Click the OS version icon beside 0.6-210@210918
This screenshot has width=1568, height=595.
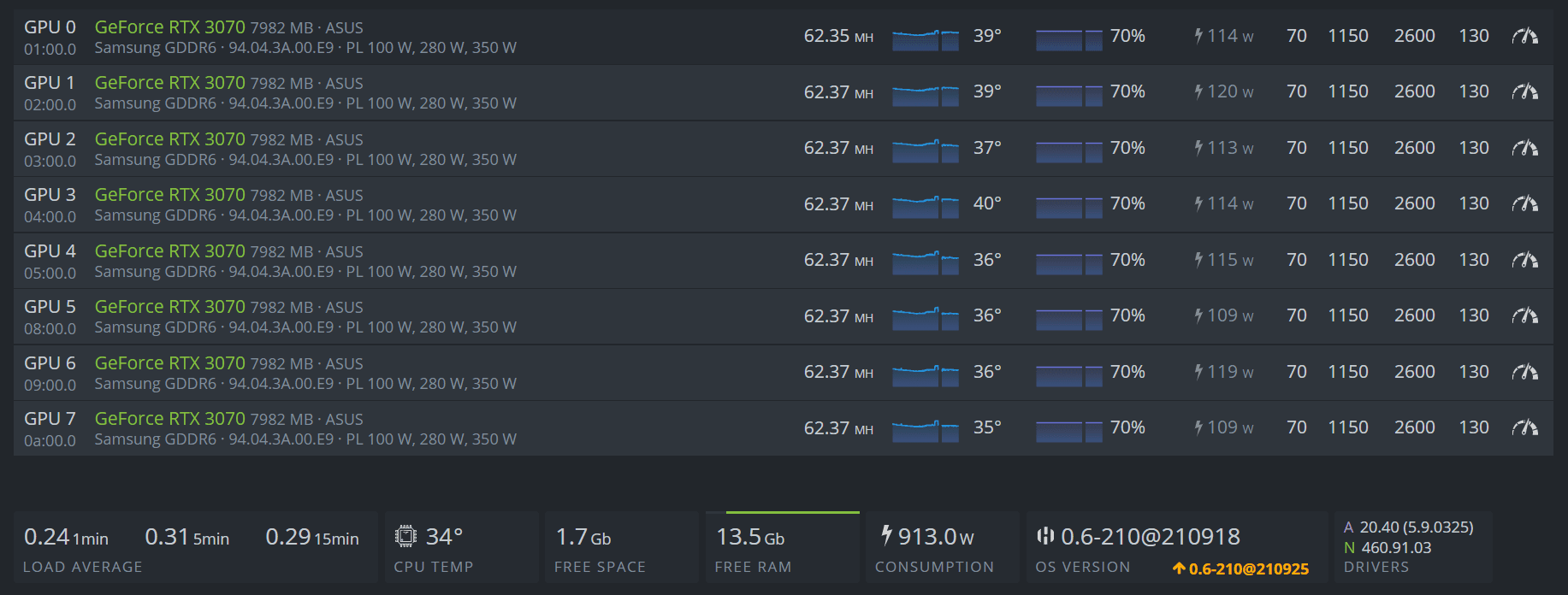pos(1044,536)
